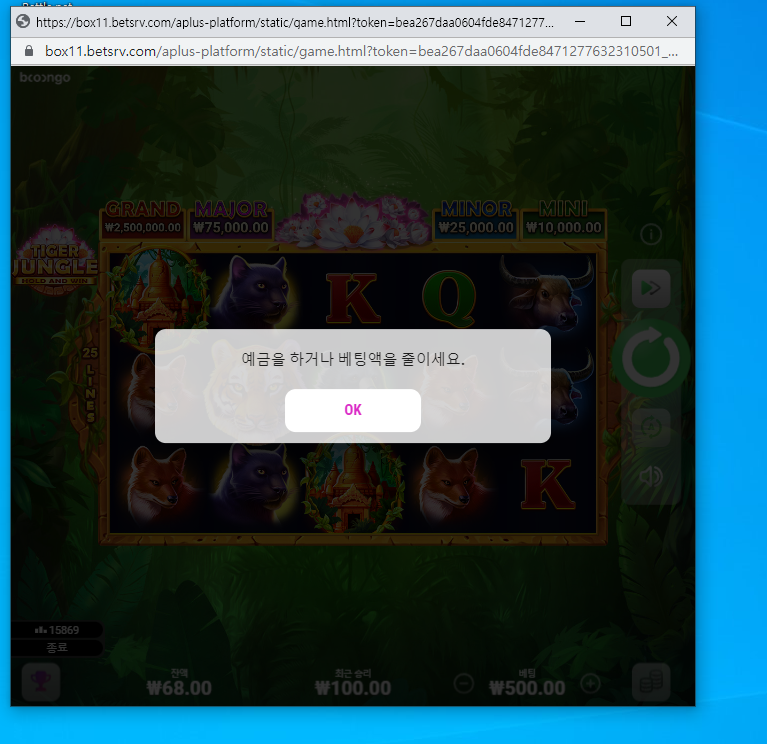
Task: Maximize the game browser window
Action: (x=626, y=22)
